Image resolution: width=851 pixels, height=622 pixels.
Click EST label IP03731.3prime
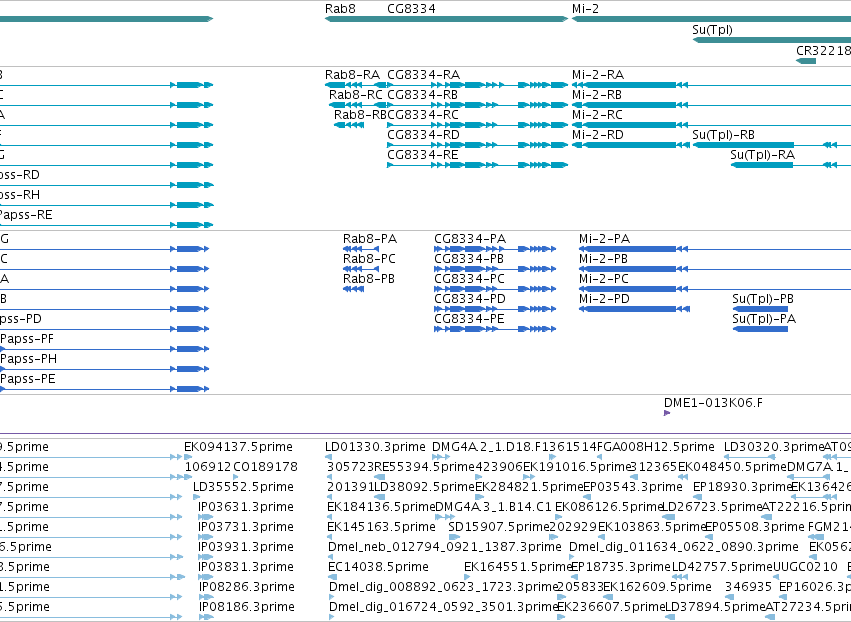[246, 527]
